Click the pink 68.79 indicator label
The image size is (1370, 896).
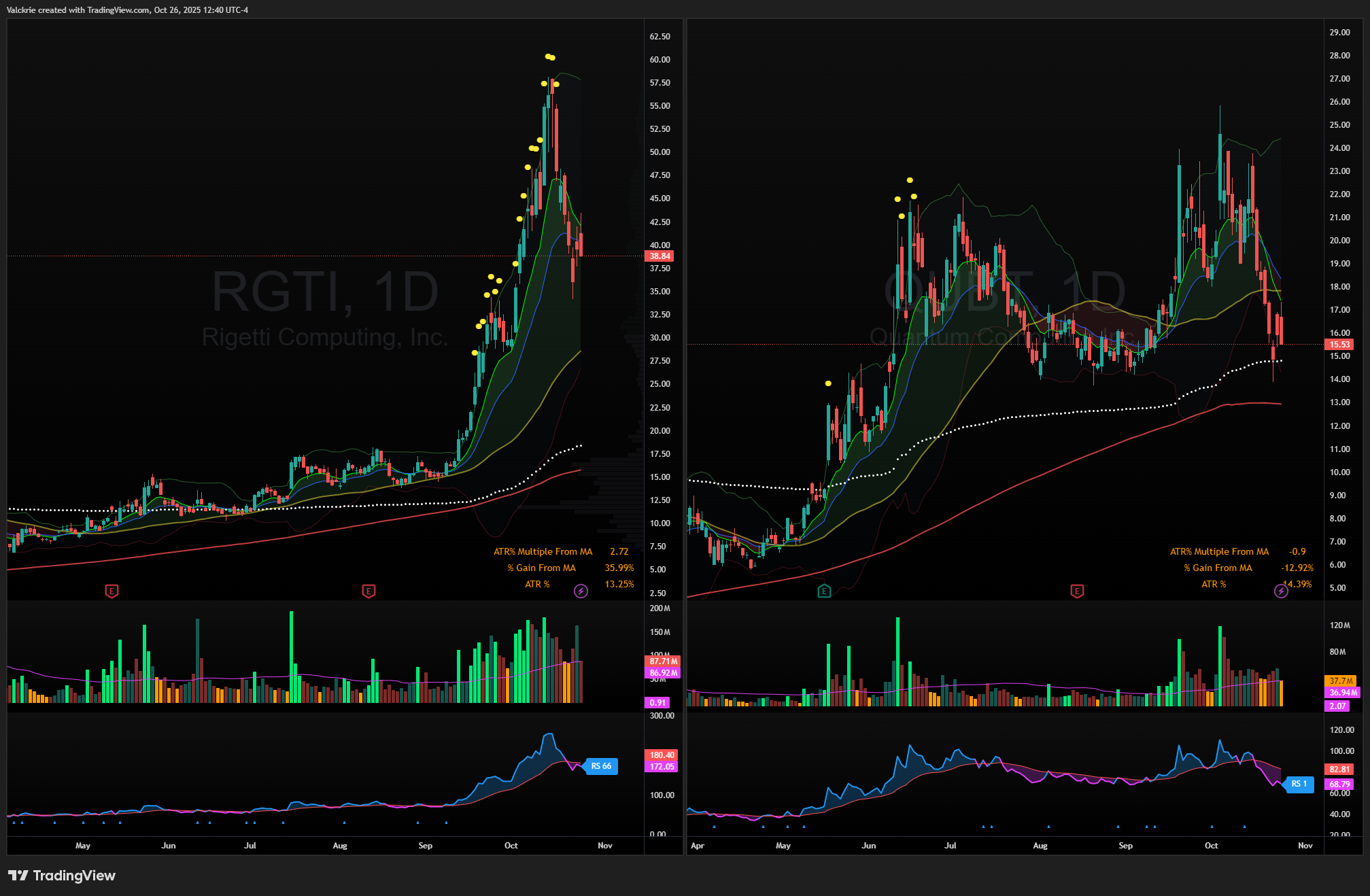tap(1339, 785)
